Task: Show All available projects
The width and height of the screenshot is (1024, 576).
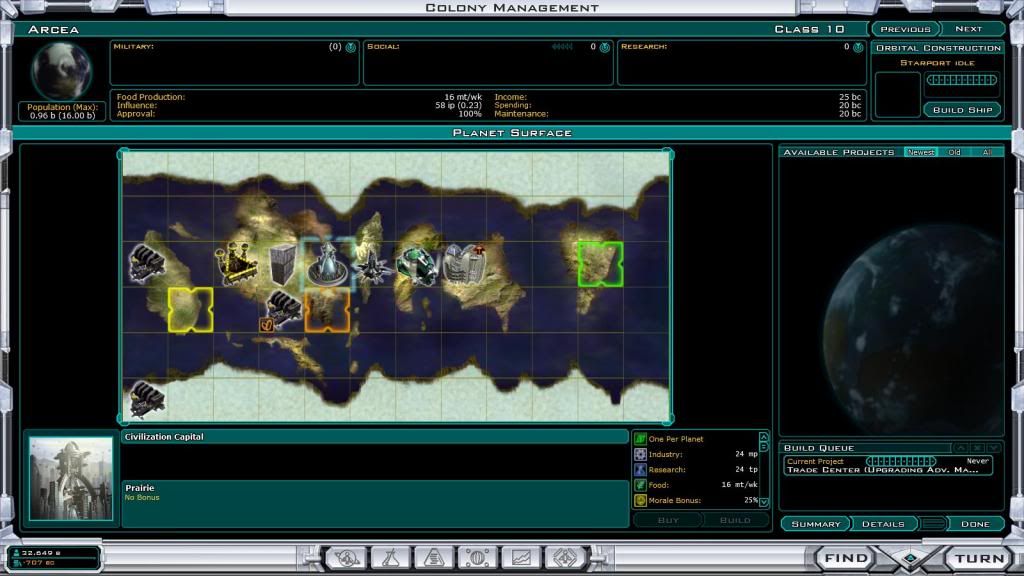Action: click(987, 152)
